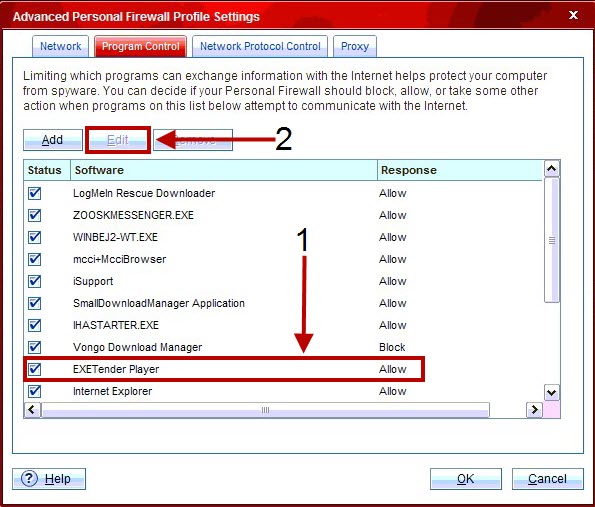Select the Program Control tab
This screenshot has width=595, height=507.
140,46
